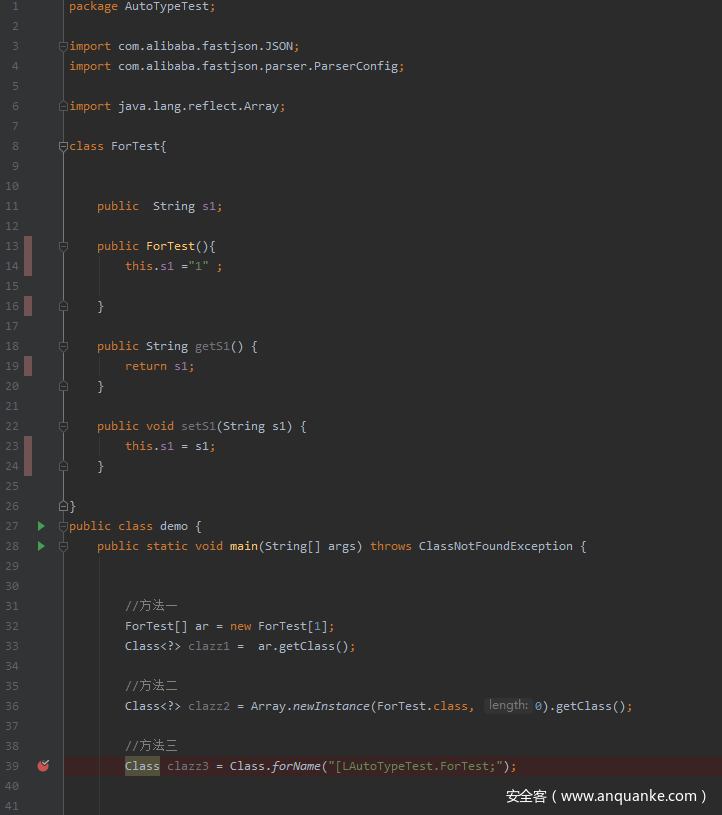Click the run icon beside main method
This screenshot has width=722, height=815.
[x=41, y=546]
